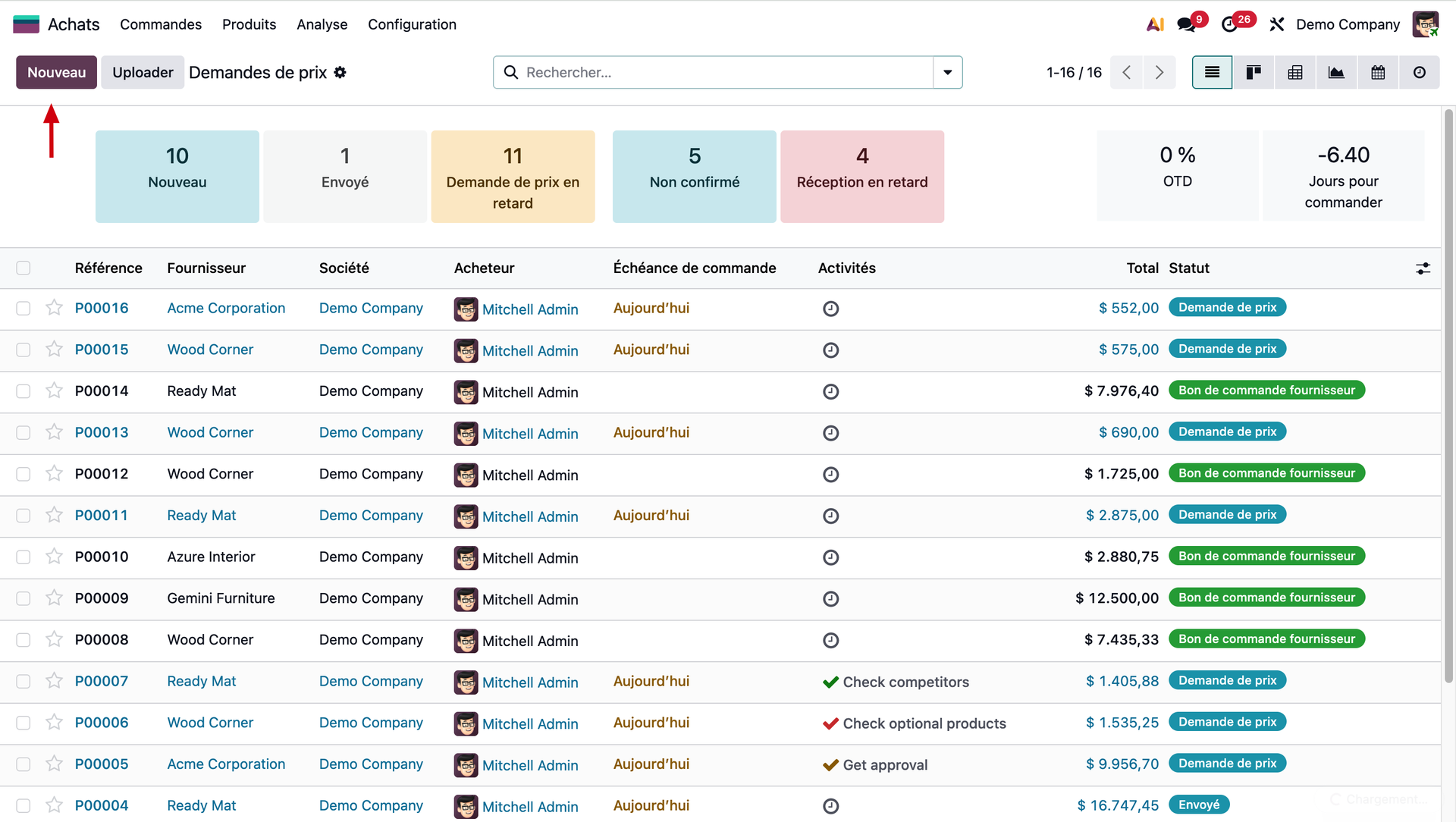Viewport: 1456px width, 822px height.
Task: Filter by Réception en retard card
Action: [861, 176]
